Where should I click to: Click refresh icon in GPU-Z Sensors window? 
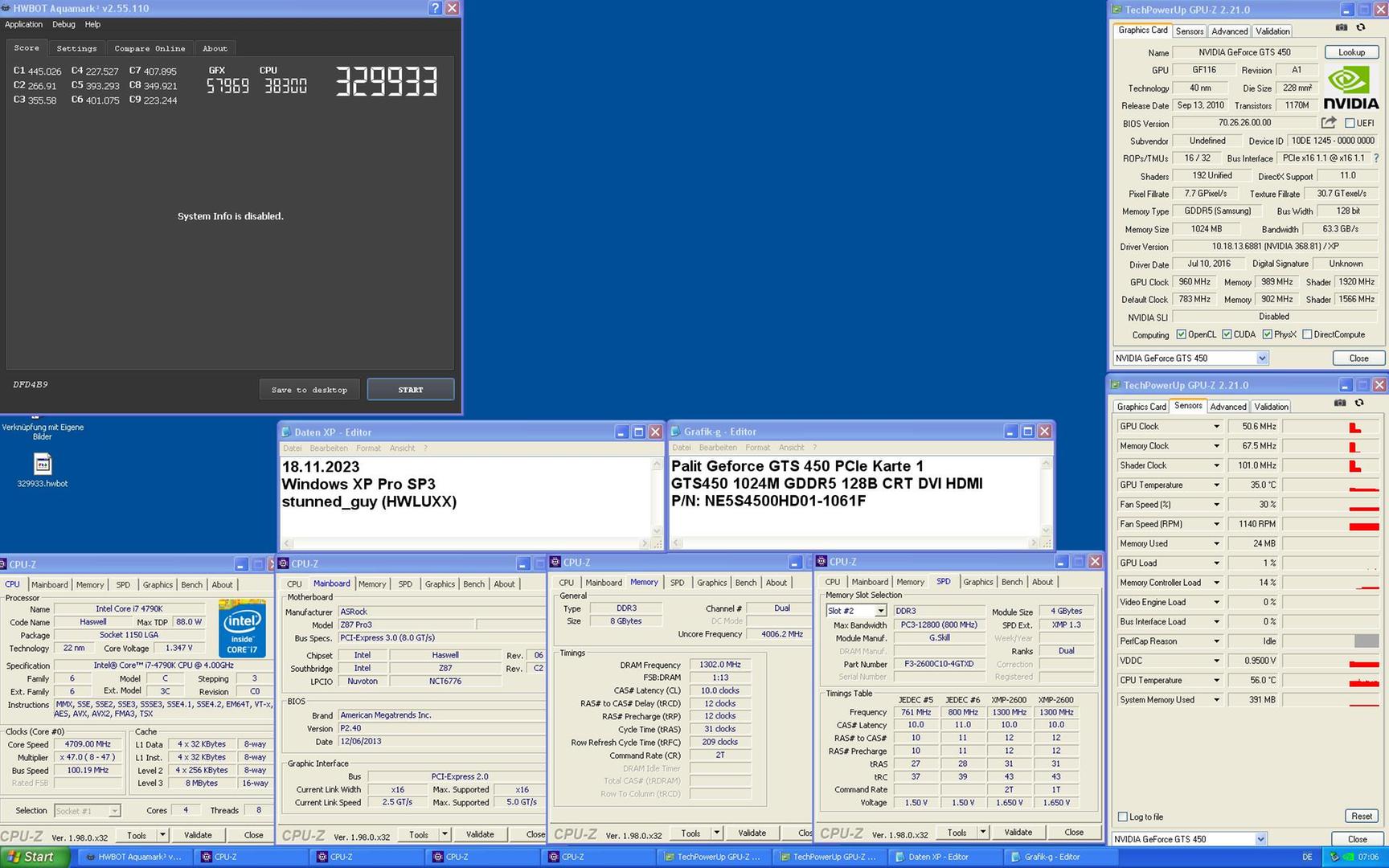point(1359,403)
